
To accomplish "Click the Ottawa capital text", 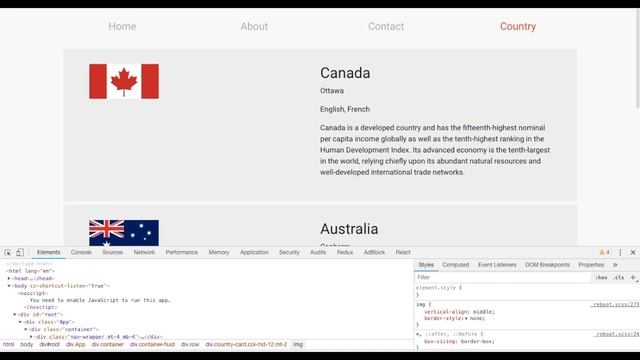I will point(332,91).
